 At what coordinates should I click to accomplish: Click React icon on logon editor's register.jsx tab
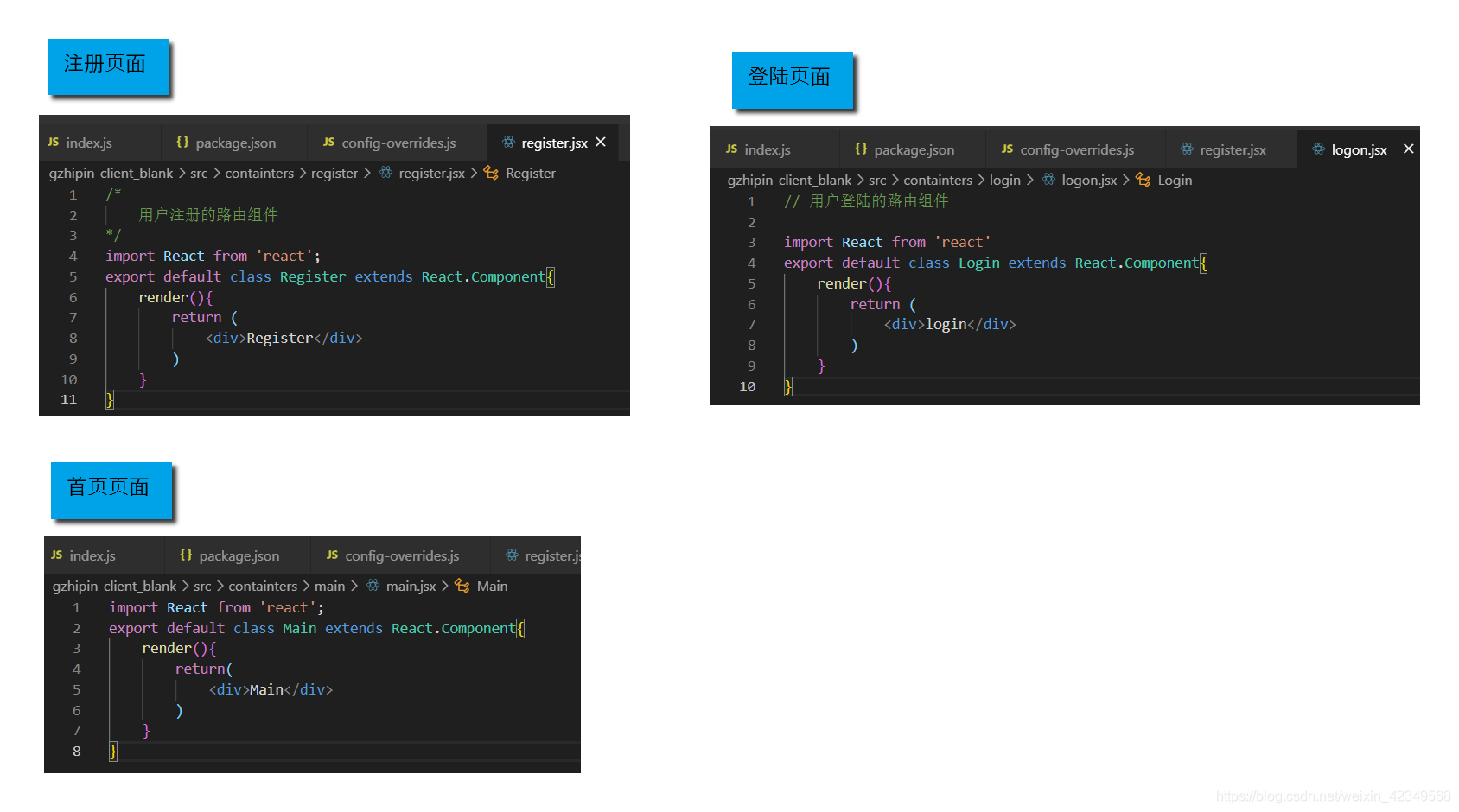click(x=1187, y=149)
